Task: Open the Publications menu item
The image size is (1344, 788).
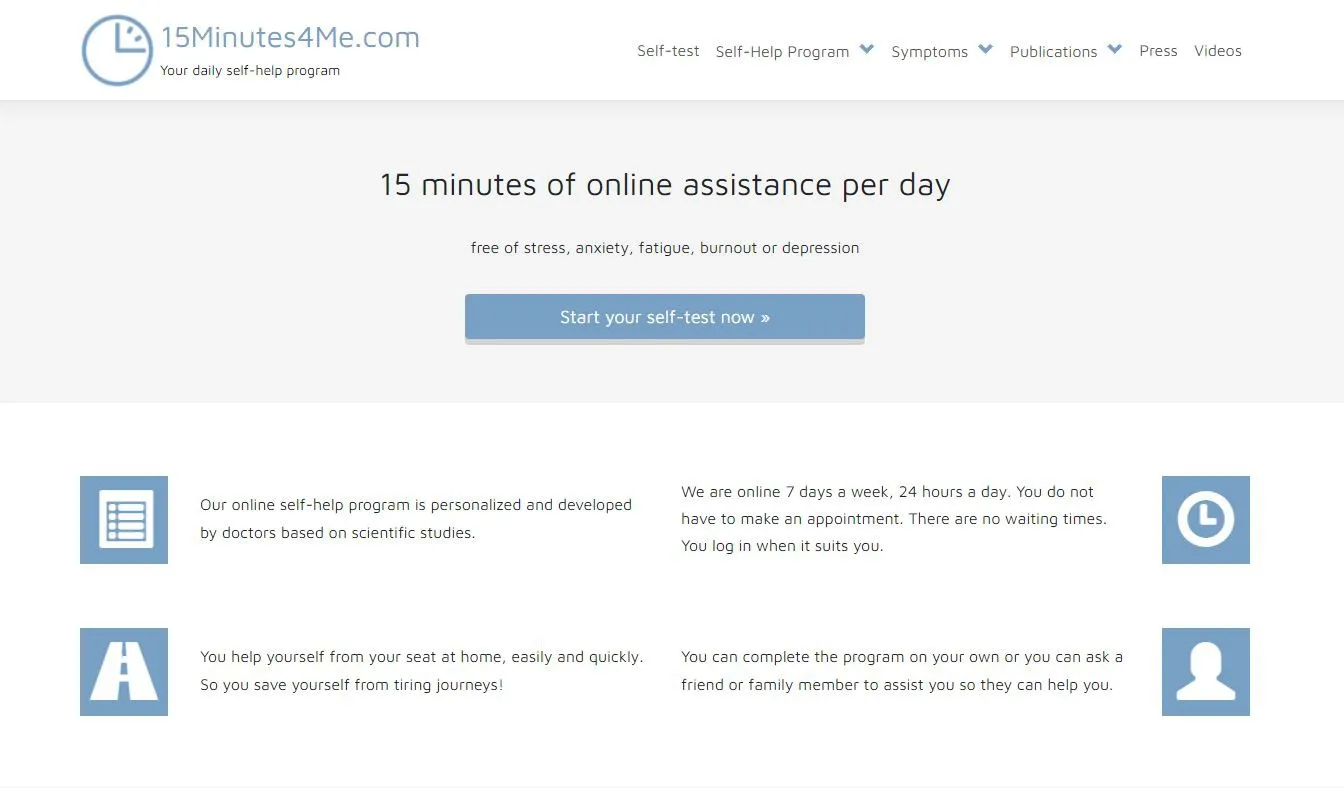Action: [1053, 52]
